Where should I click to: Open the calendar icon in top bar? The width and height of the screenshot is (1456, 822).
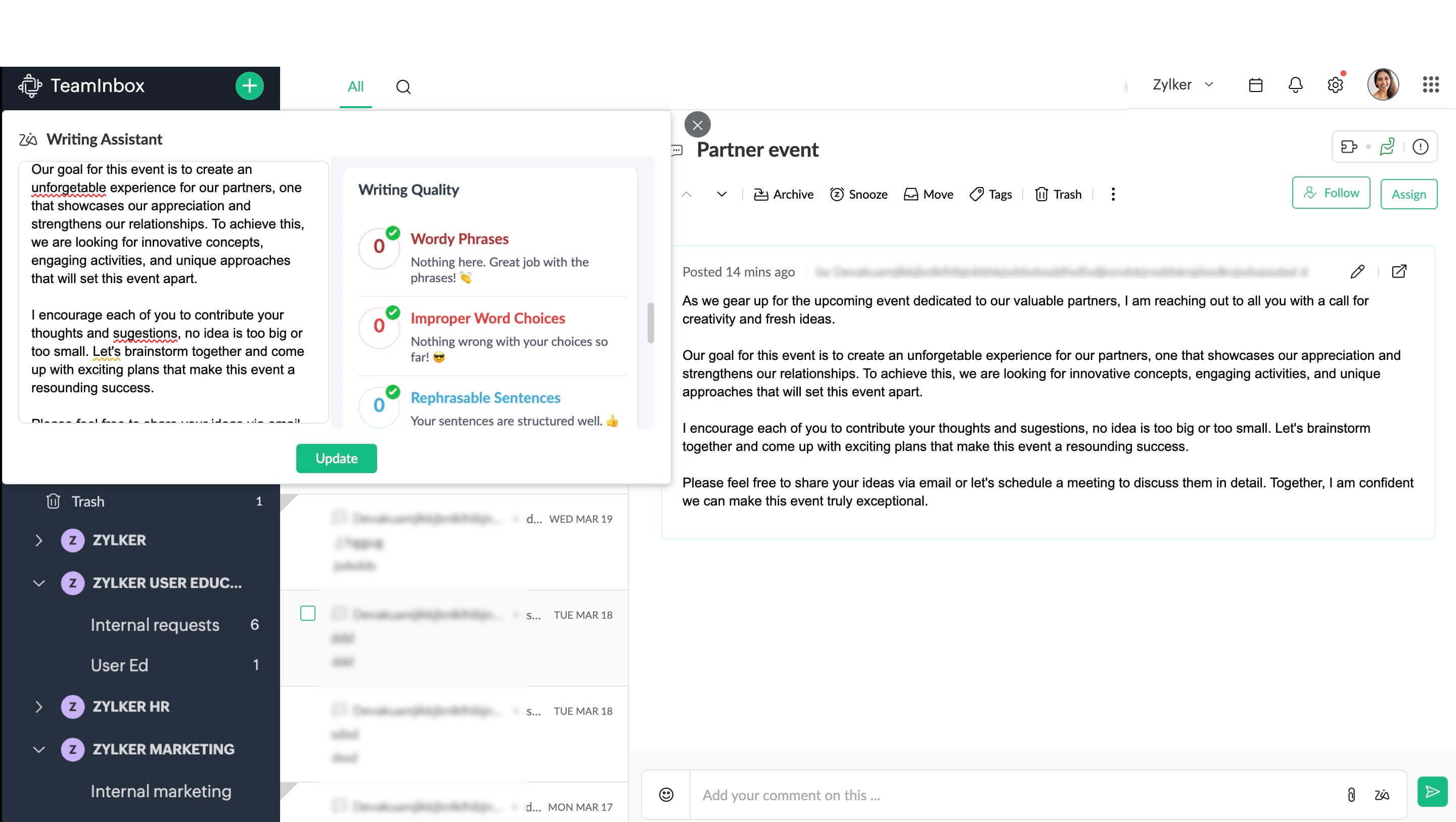[1255, 85]
